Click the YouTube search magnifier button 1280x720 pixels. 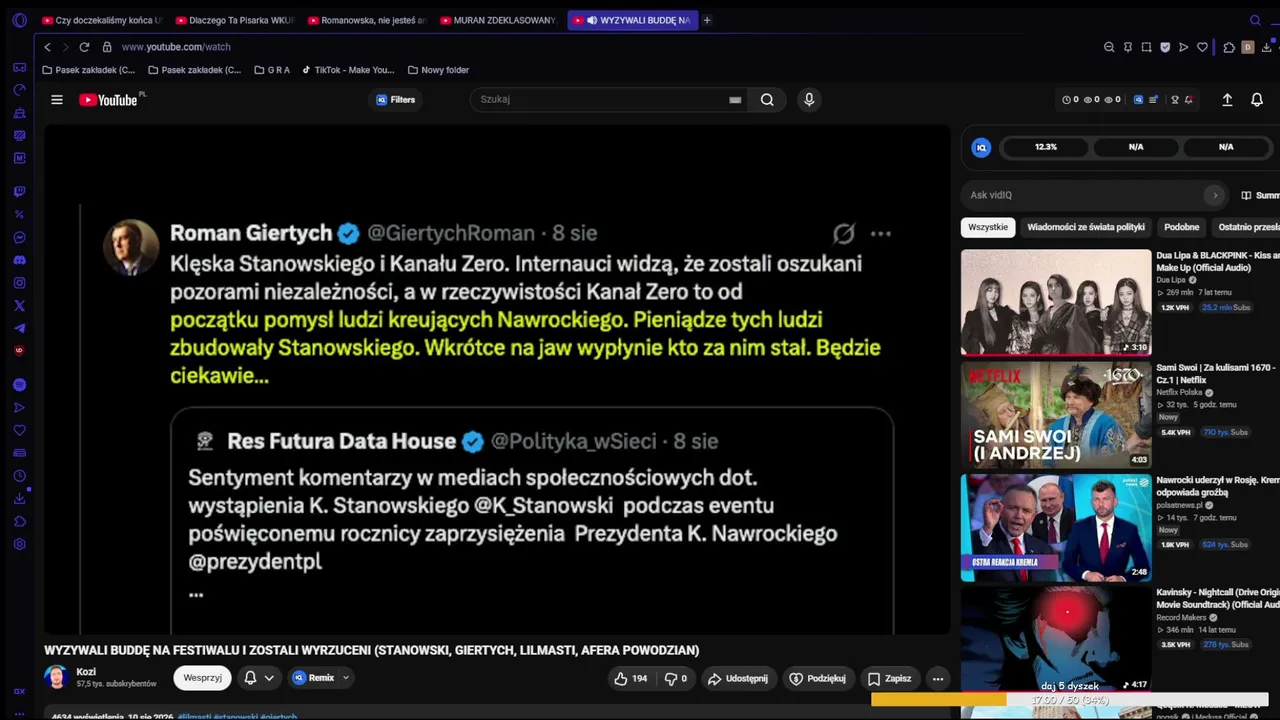coord(767,100)
